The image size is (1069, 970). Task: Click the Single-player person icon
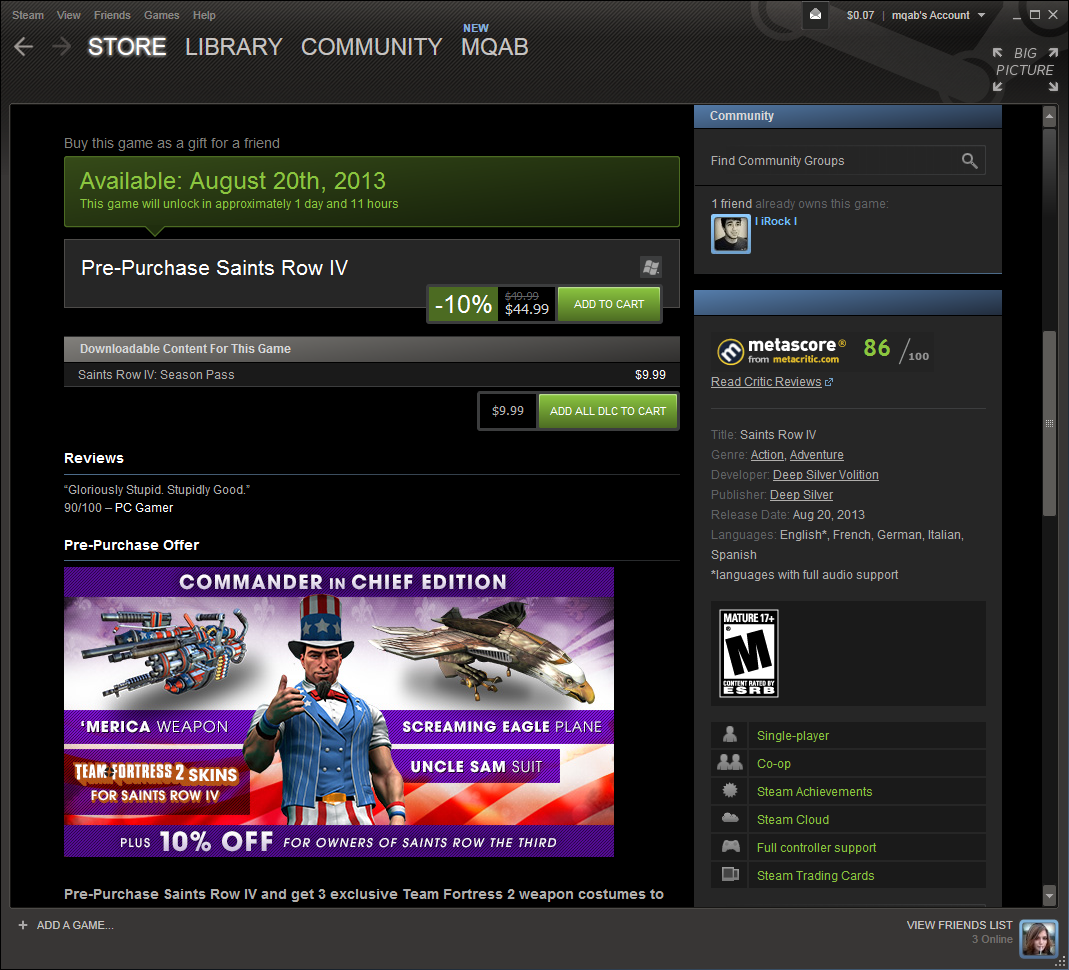[x=729, y=735]
